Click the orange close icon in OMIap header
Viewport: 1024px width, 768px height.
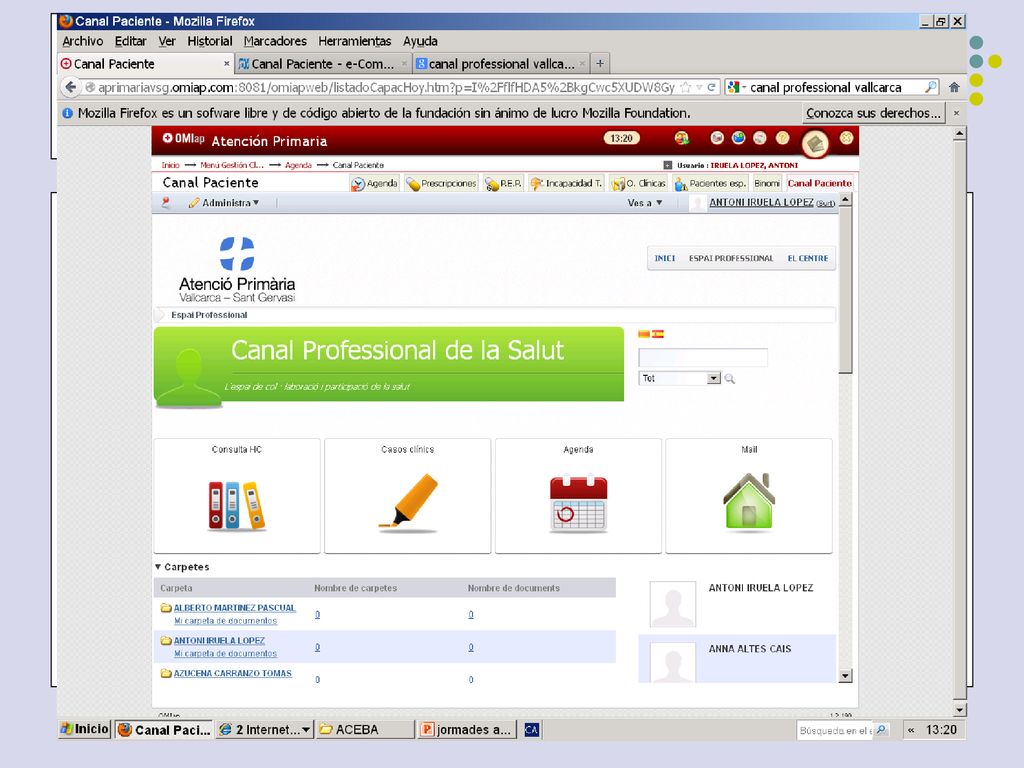(846, 138)
